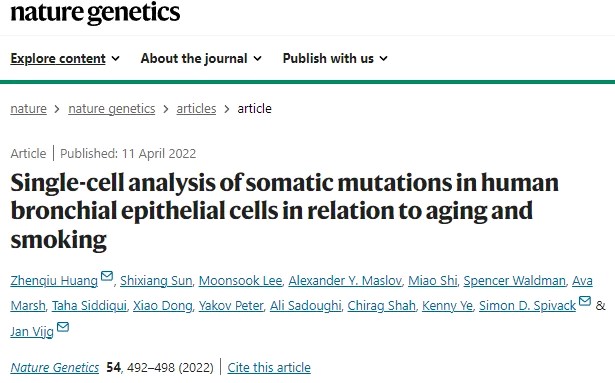615x383 pixels.
Task: Click the envelope icon beside Simon D. Spivack
Action: [585, 301]
